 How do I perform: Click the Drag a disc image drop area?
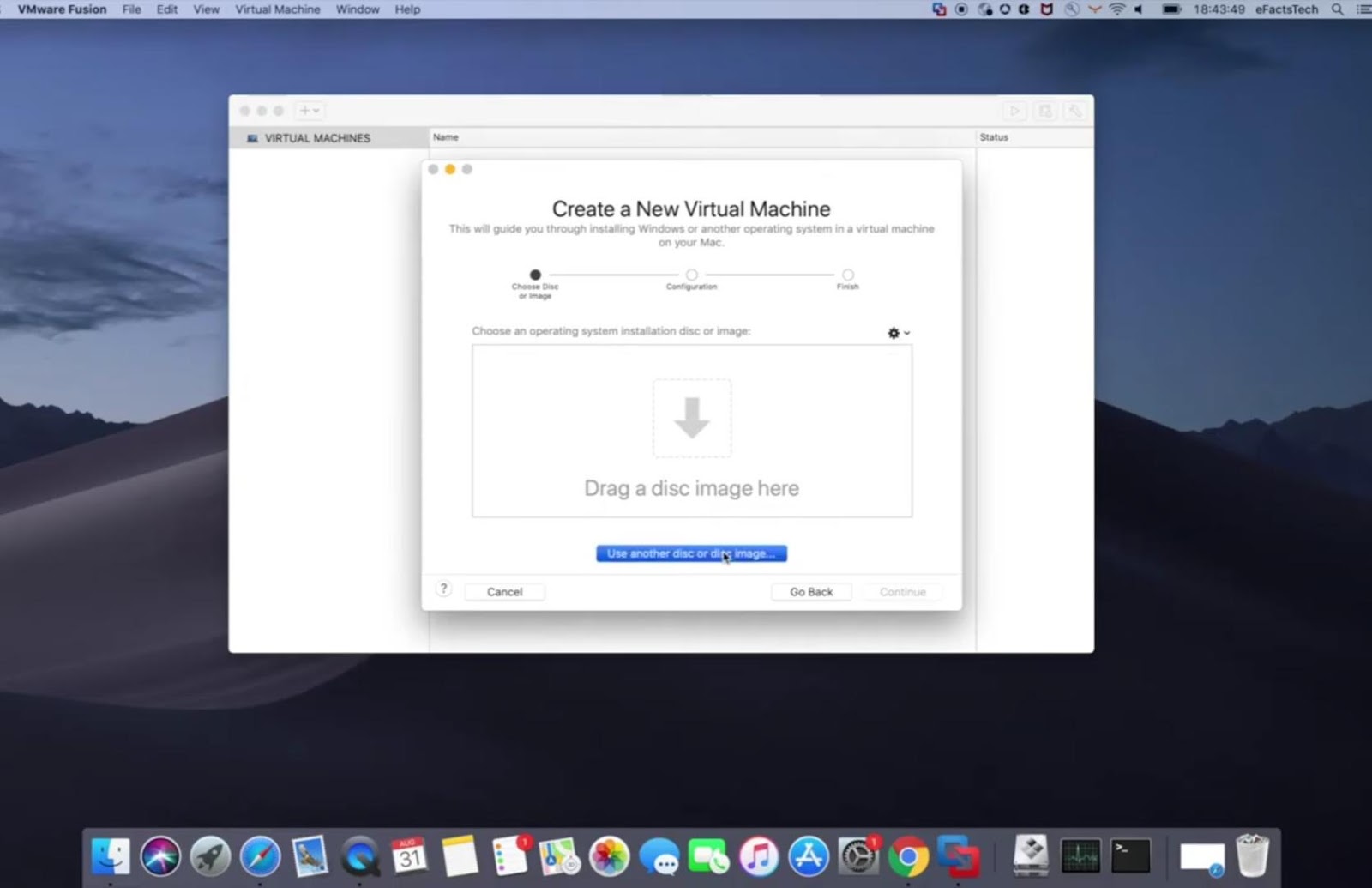coord(692,432)
